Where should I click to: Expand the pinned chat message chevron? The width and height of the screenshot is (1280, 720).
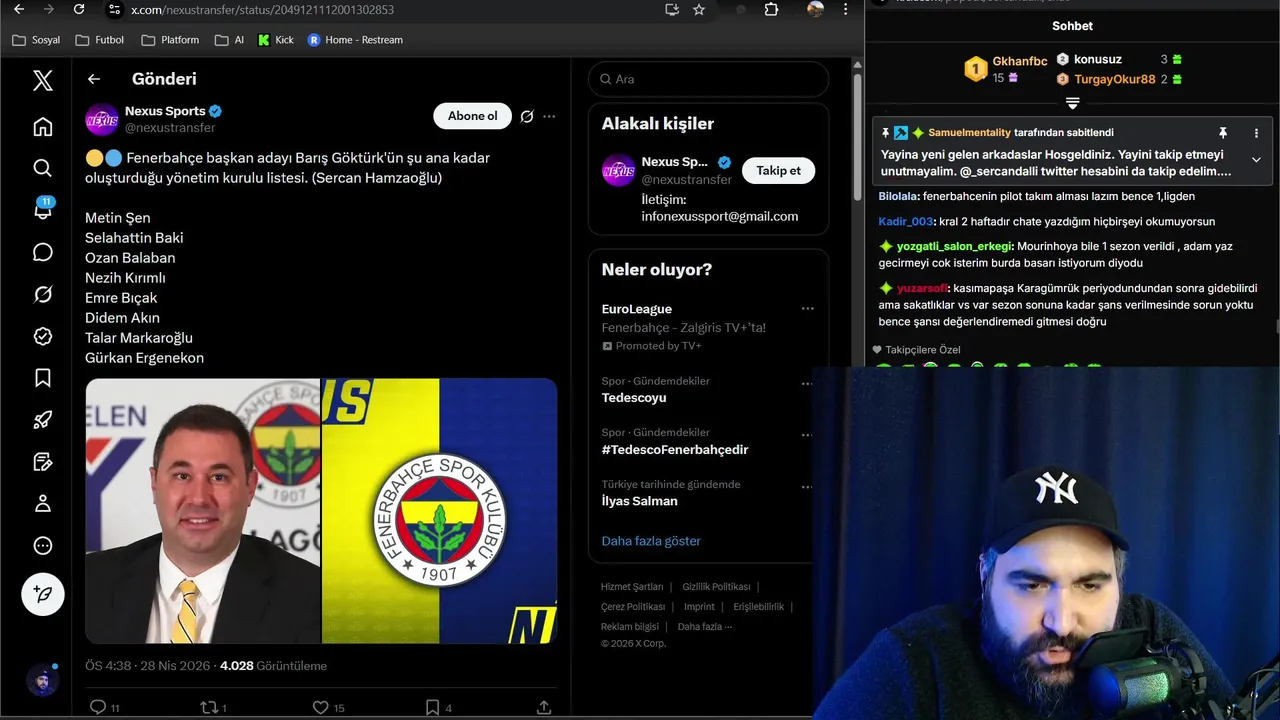point(1256,160)
